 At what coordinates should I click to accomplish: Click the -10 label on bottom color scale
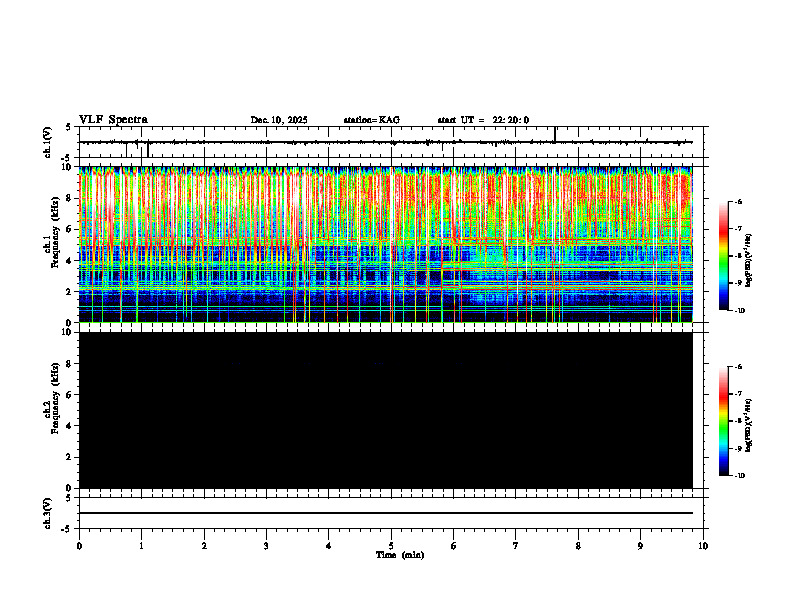pos(739,476)
